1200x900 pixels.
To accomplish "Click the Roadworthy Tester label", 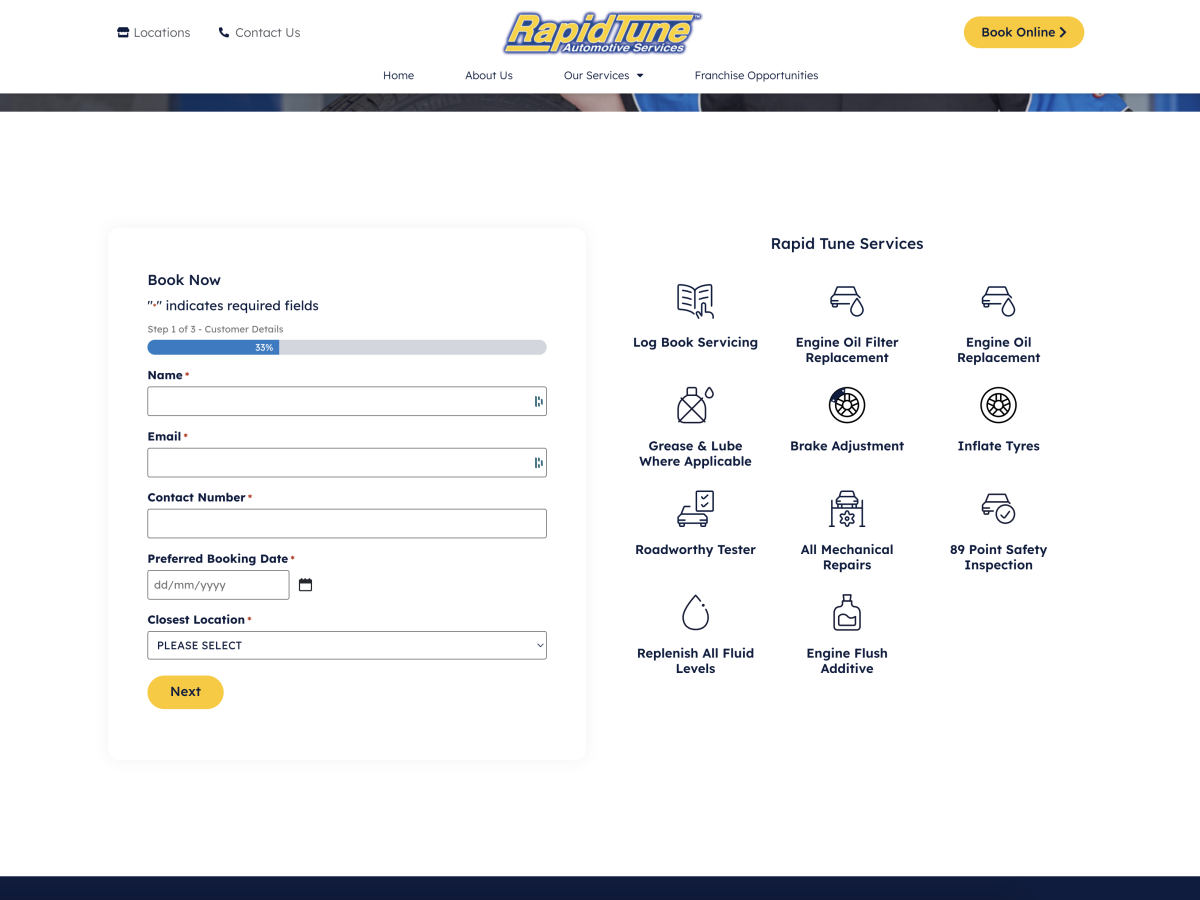I will pyautogui.click(x=695, y=550).
